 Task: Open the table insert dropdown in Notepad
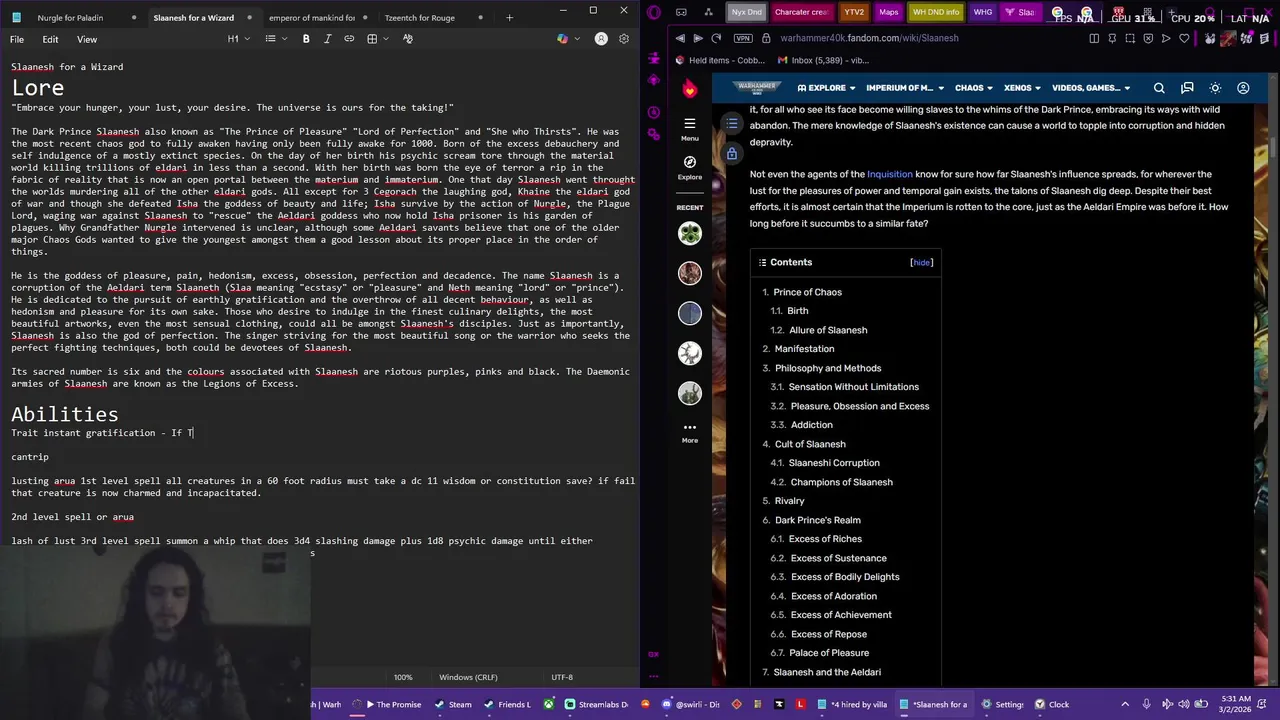point(376,39)
